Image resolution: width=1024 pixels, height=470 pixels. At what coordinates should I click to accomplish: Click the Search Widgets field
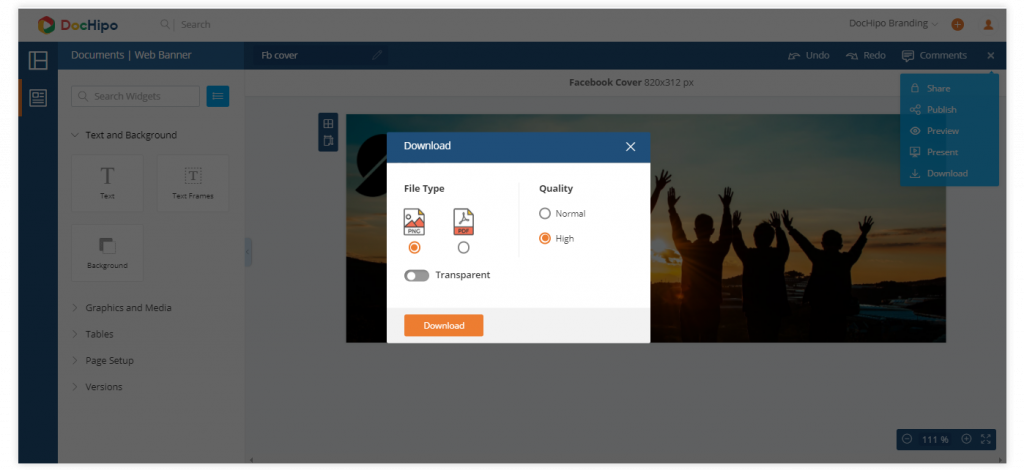(135, 96)
